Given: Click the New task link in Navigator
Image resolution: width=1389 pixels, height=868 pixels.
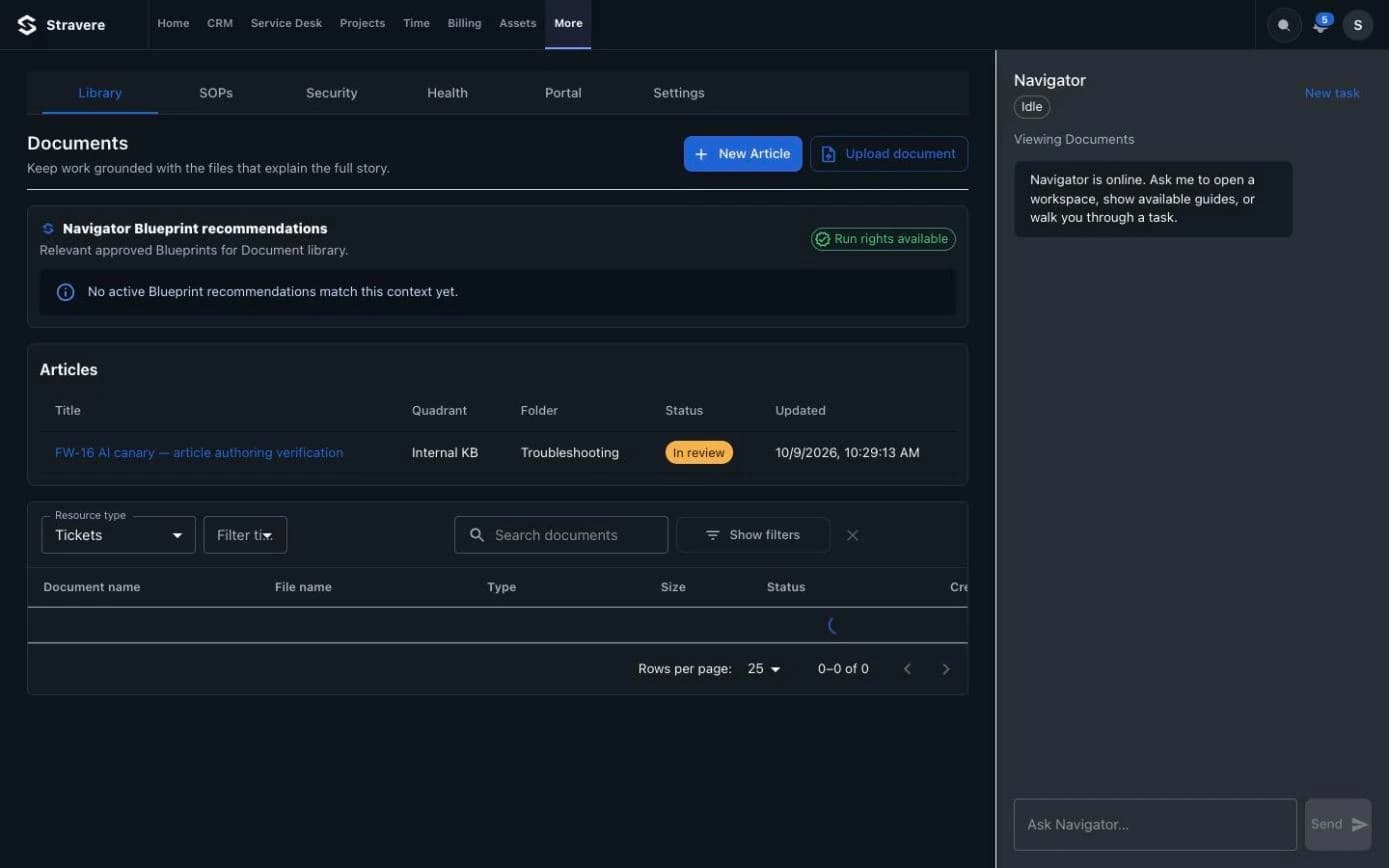Looking at the screenshot, I should (x=1332, y=93).
